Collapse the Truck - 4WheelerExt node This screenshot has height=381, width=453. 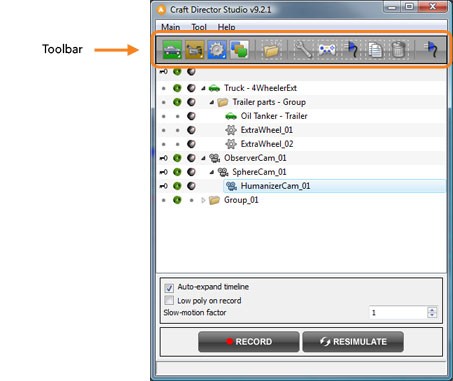203,88
